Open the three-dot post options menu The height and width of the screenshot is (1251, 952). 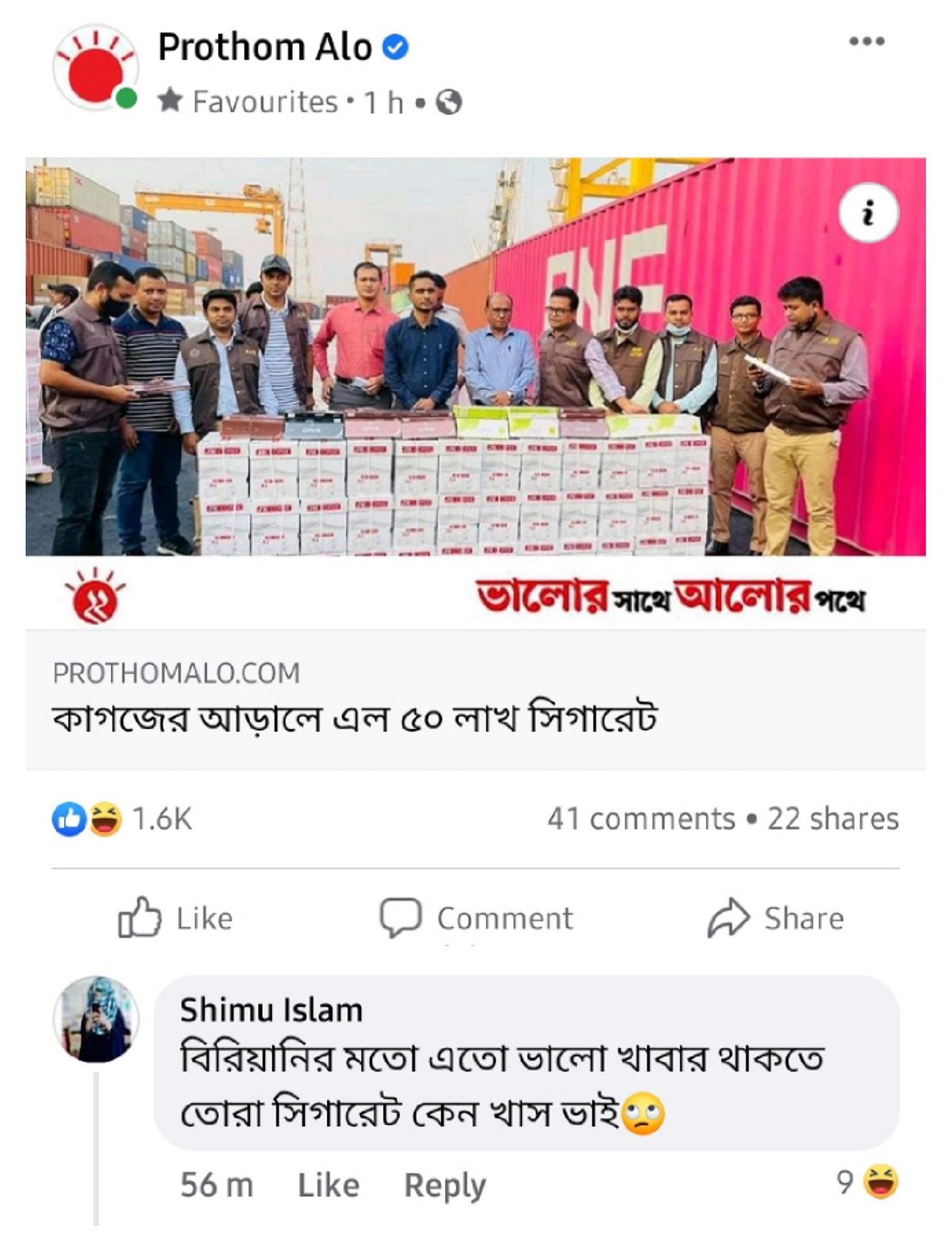(866, 41)
